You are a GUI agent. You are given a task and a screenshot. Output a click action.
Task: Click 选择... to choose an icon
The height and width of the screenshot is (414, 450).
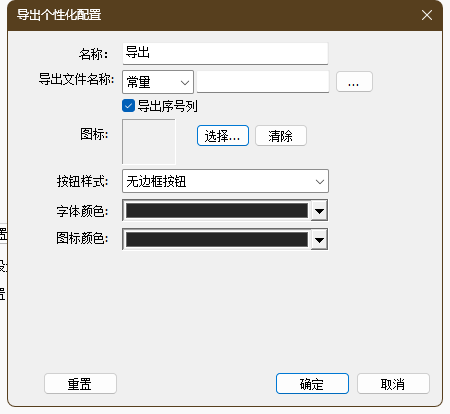click(x=223, y=136)
